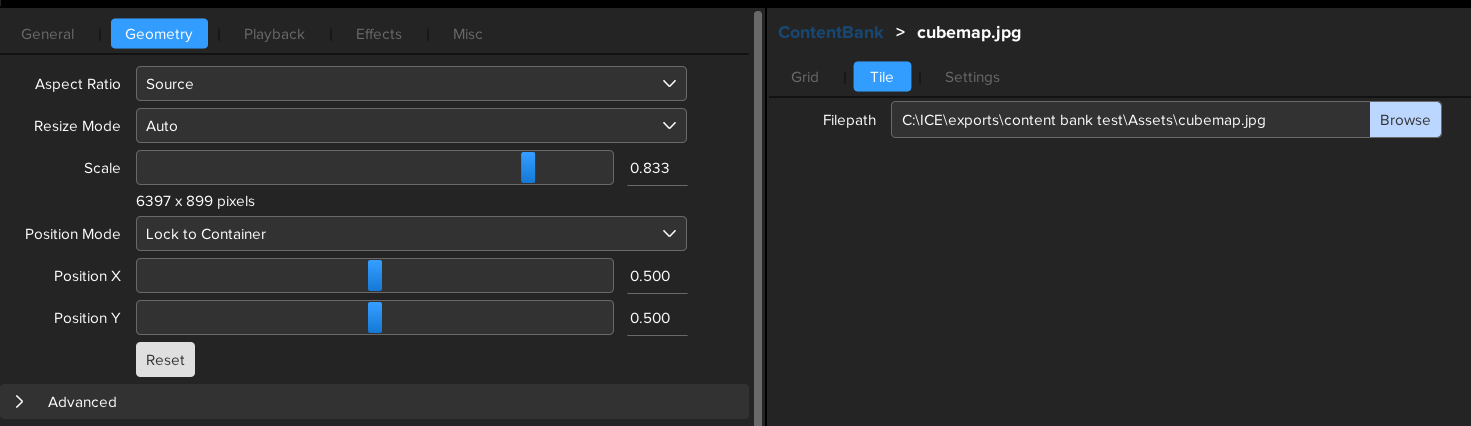Open the Resize Mode dropdown

click(x=411, y=126)
